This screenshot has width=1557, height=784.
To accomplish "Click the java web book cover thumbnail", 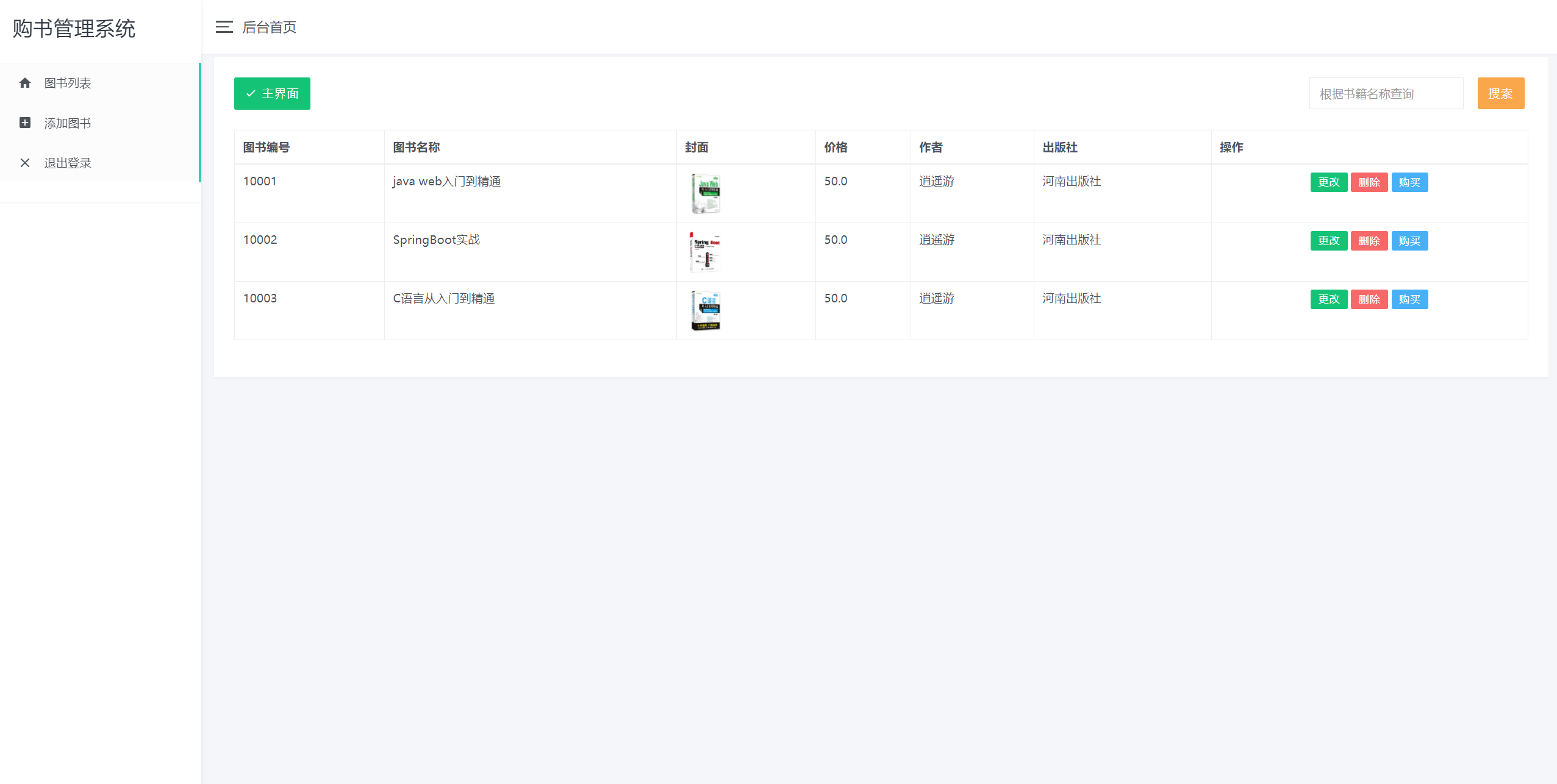I will pyautogui.click(x=706, y=193).
